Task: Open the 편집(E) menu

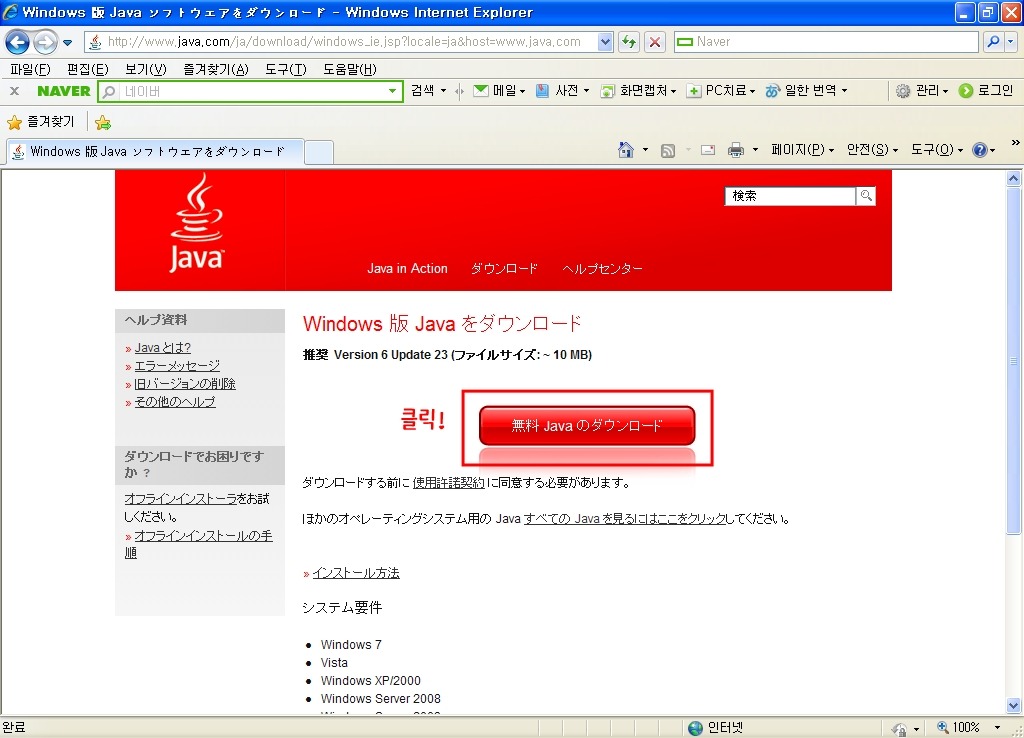Action: [x=88, y=69]
